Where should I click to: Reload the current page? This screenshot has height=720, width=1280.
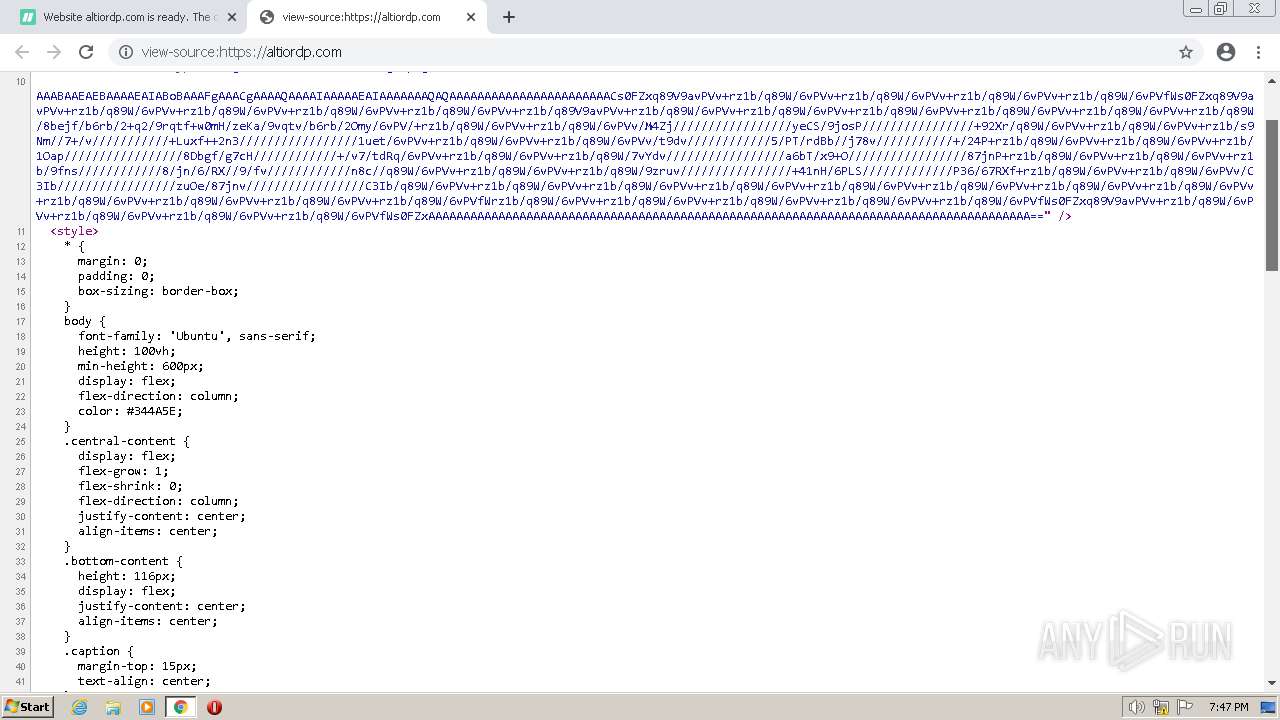(86, 52)
